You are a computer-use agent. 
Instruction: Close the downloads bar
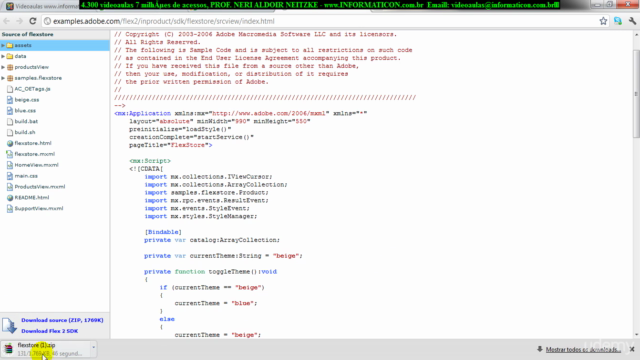click(632, 349)
